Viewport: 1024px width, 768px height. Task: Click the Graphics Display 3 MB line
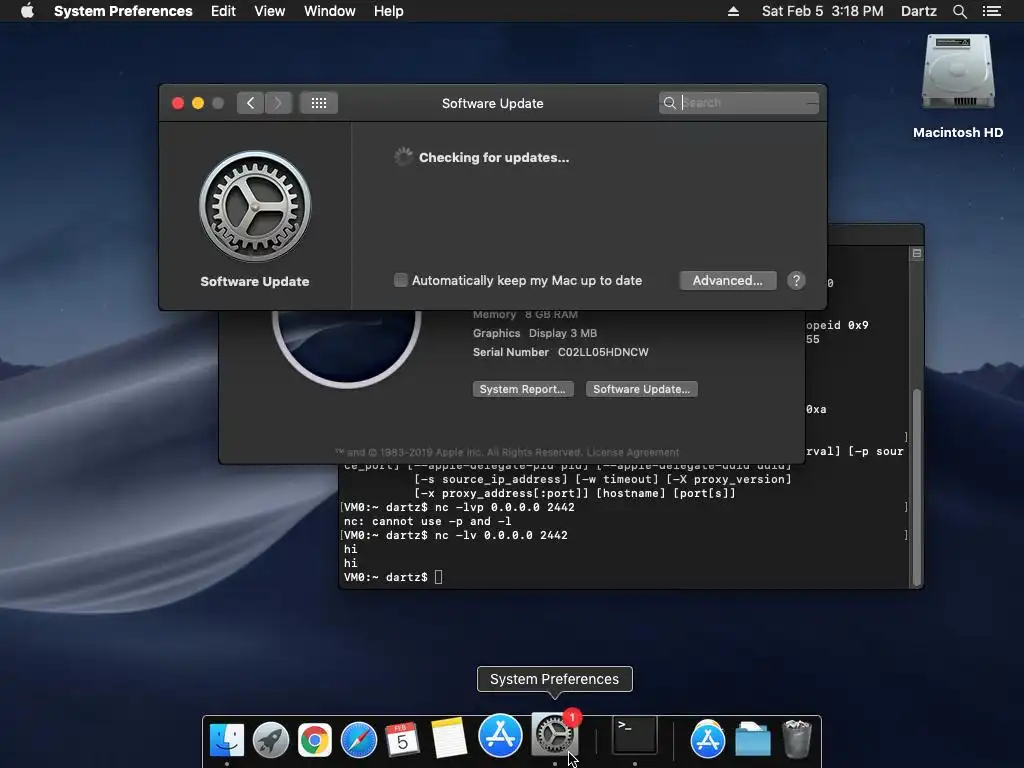click(x=535, y=333)
